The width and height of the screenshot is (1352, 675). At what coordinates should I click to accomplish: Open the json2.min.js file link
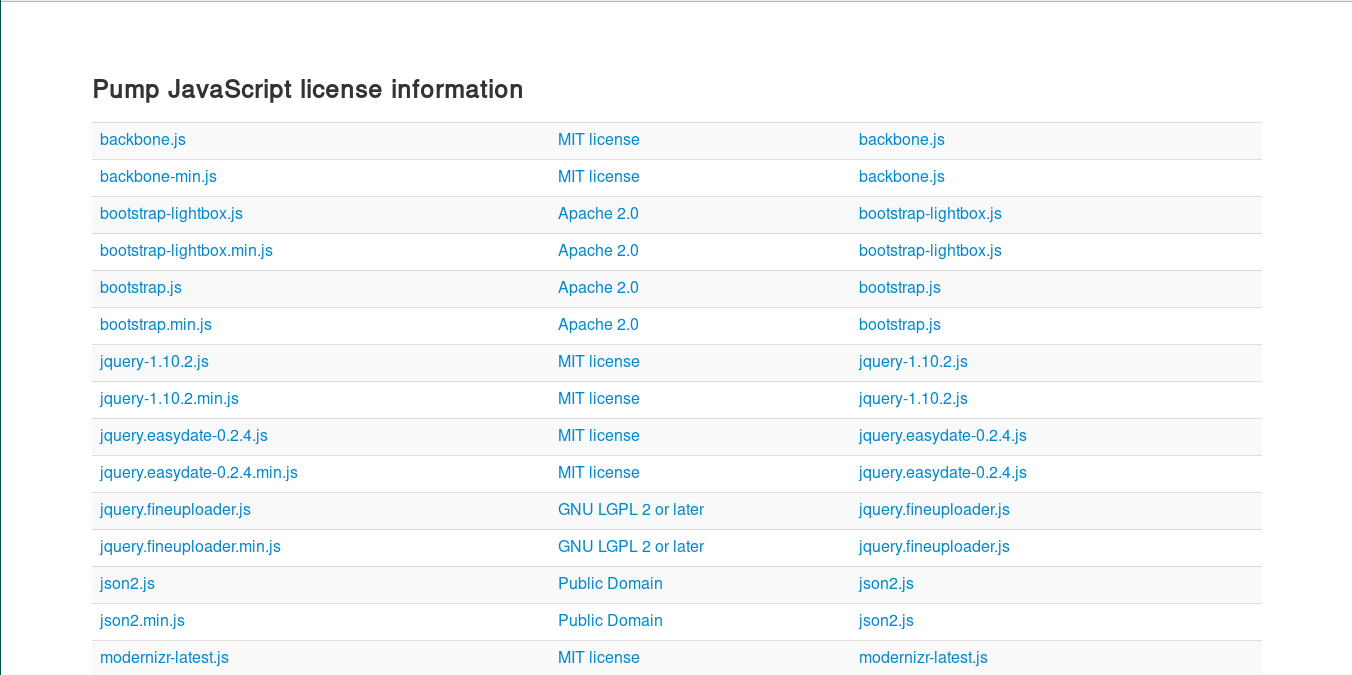142,621
